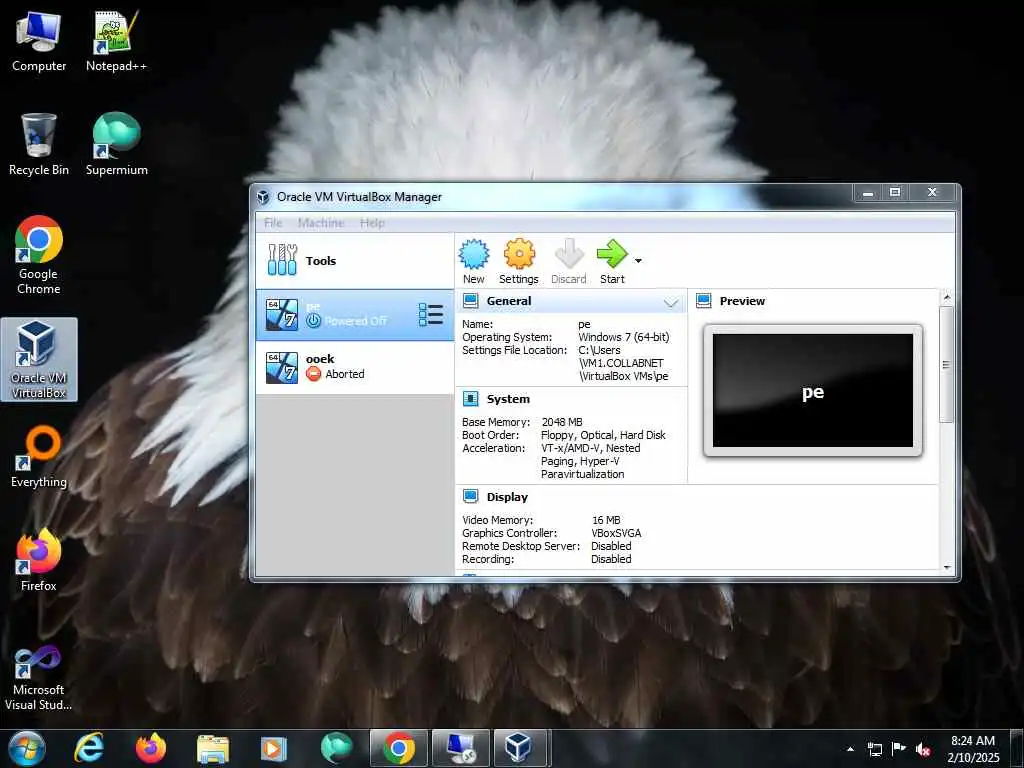This screenshot has height=768, width=1024.
Task: Minimize the VirtualBox Manager window
Action: pos(868,192)
